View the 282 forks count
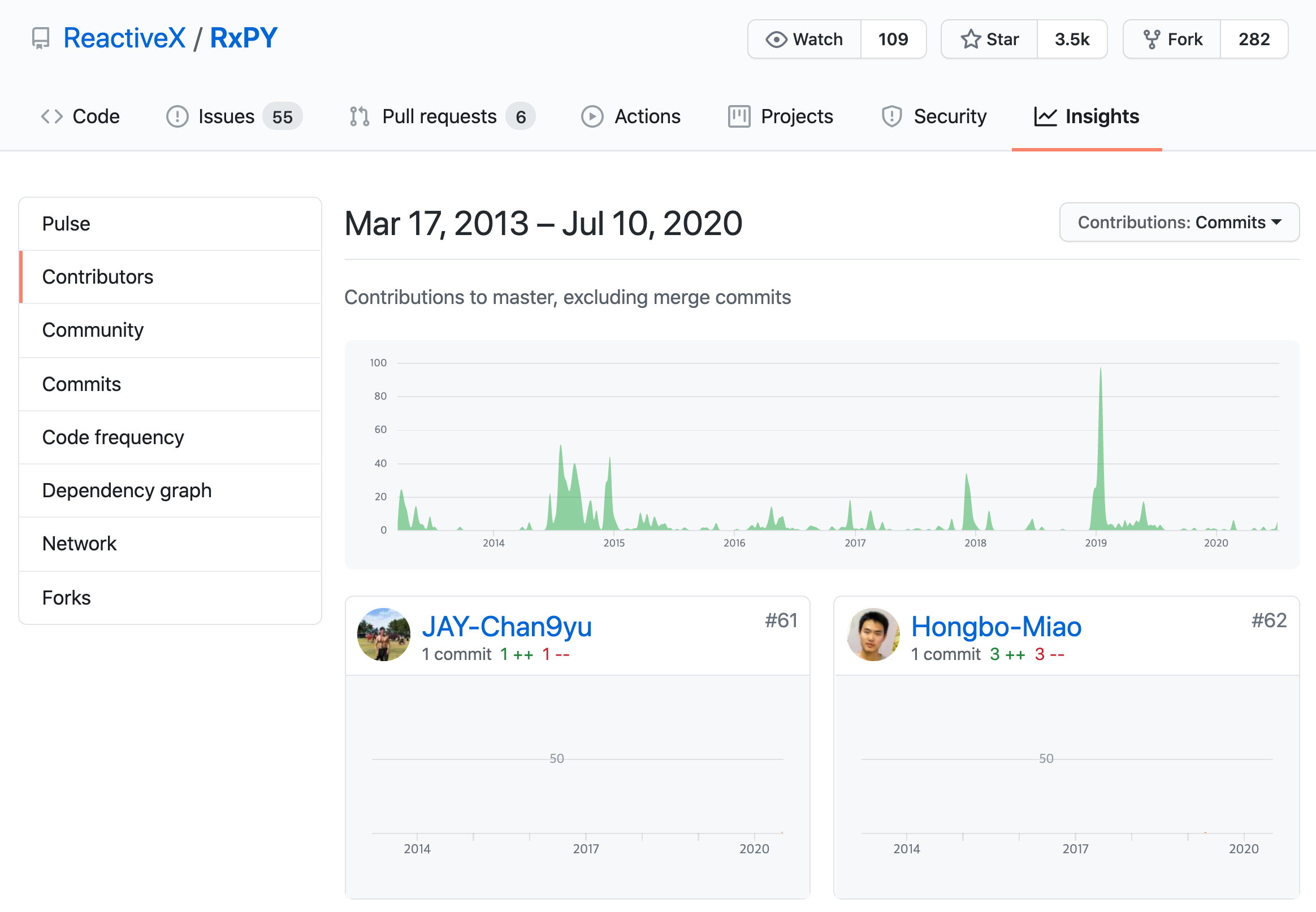 pos(1254,40)
